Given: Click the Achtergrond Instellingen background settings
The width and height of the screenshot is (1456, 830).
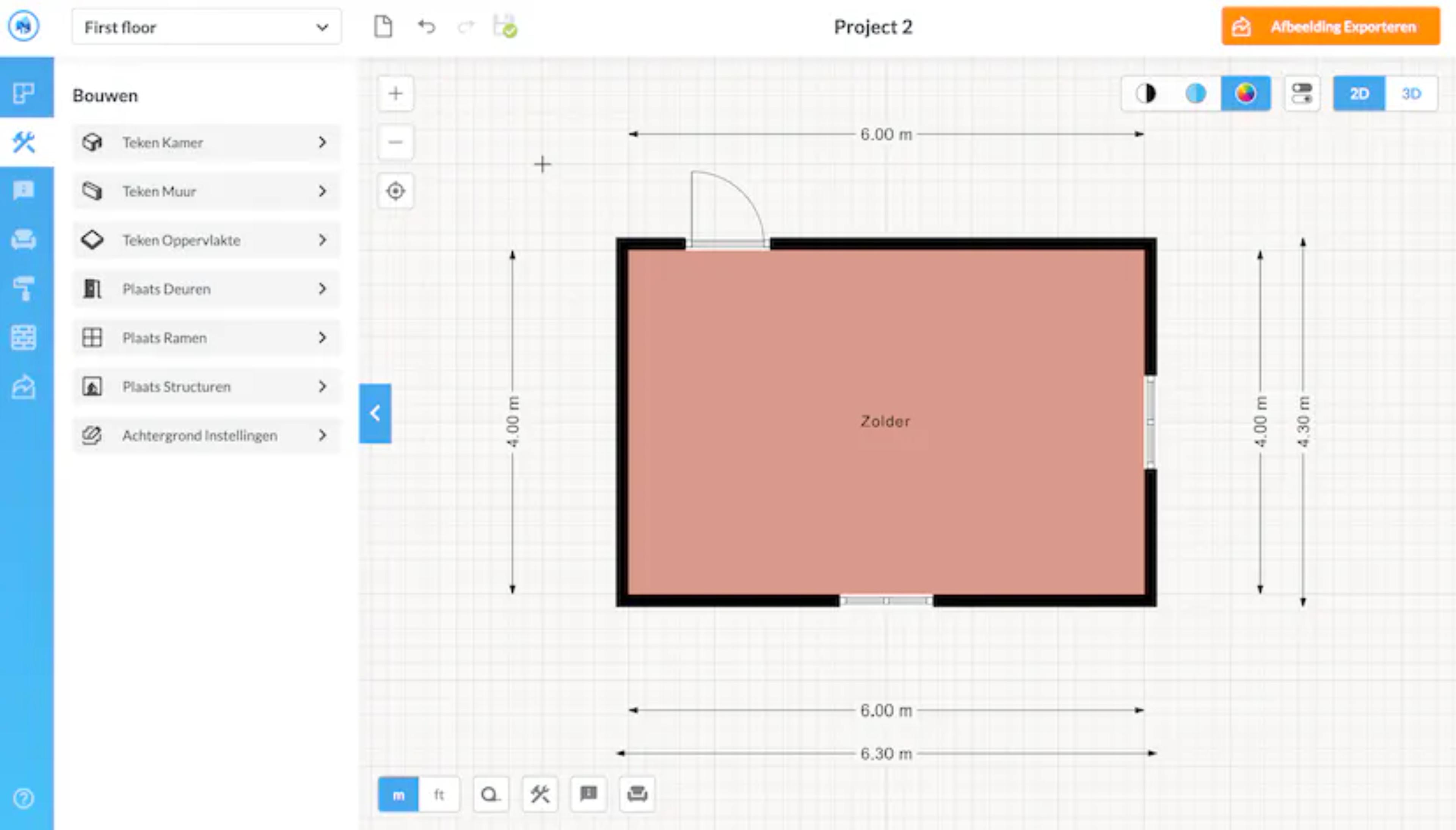Looking at the screenshot, I should [x=205, y=435].
